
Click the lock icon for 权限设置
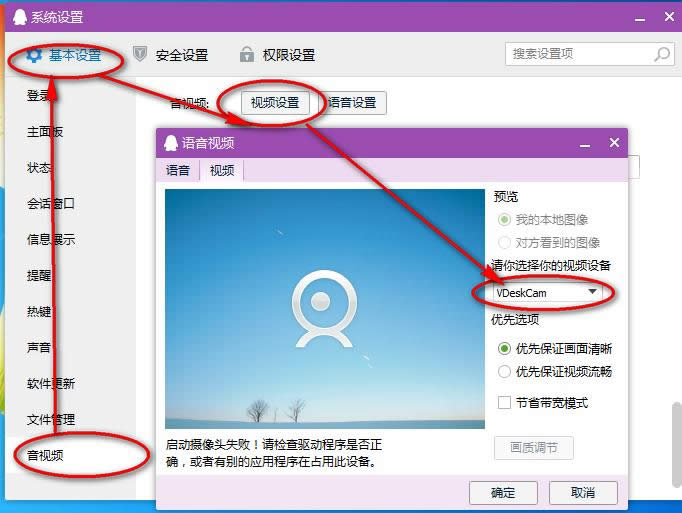[246, 55]
